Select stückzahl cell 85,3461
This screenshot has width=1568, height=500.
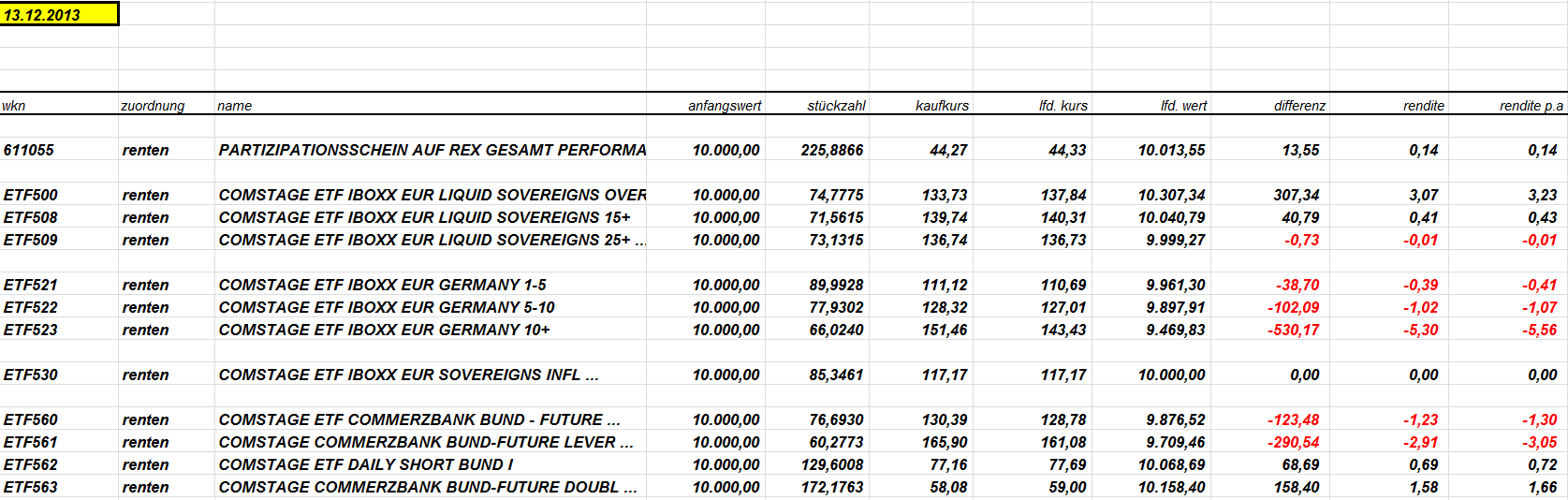(817, 374)
